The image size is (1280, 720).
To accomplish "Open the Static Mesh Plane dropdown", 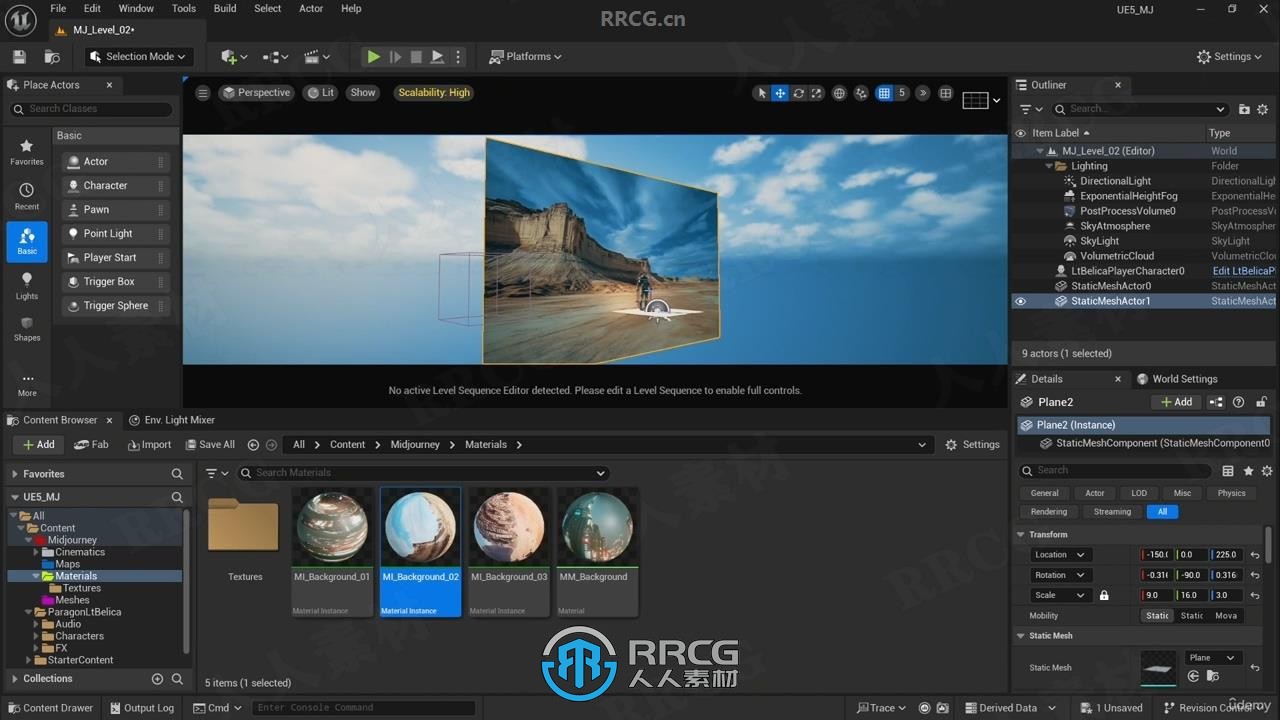I will click(x=1213, y=658).
